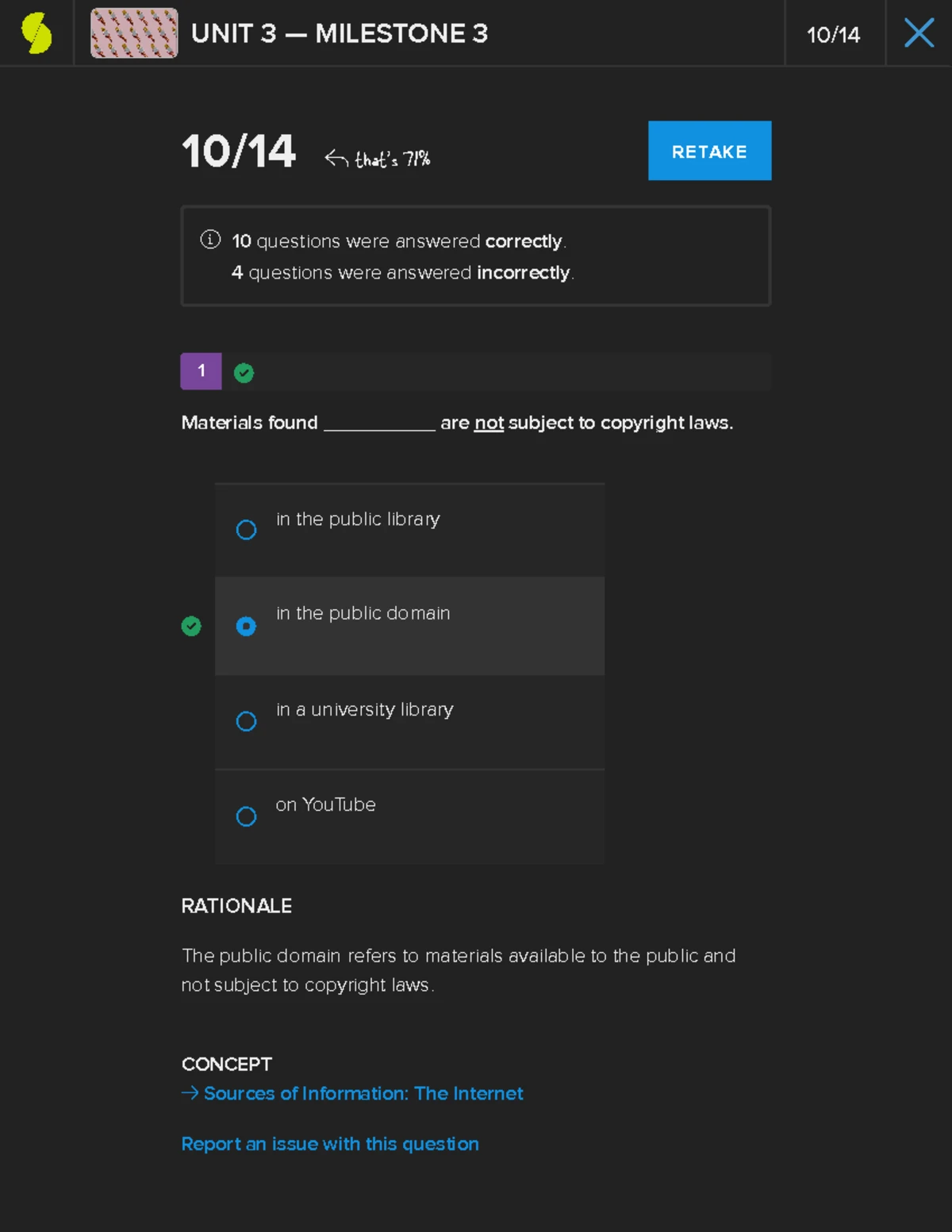The width and height of the screenshot is (952, 1232).
Task: Click the green checkmark next to question 1
Action: 244,371
